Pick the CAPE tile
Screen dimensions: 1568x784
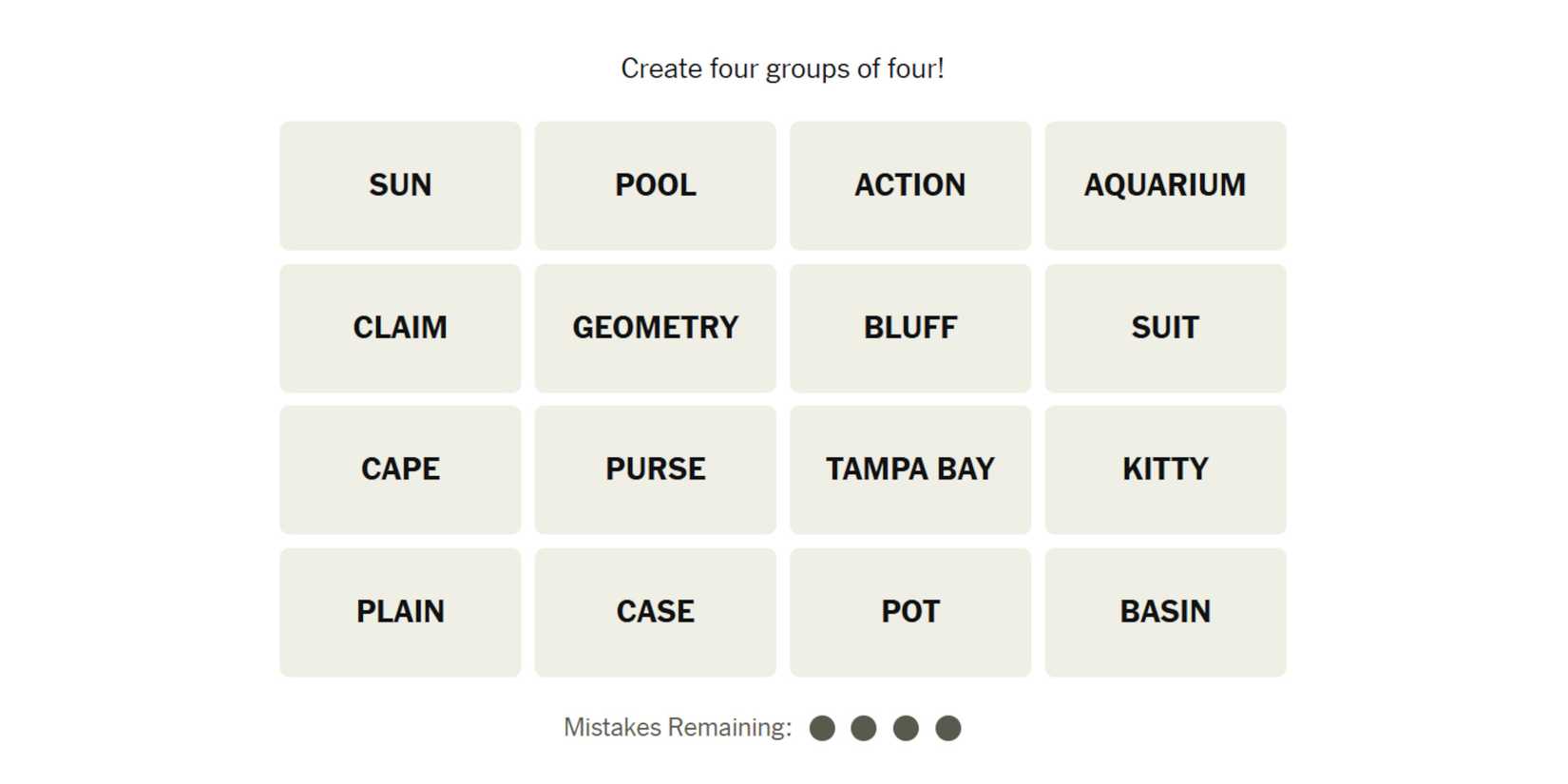click(x=400, y=469)
